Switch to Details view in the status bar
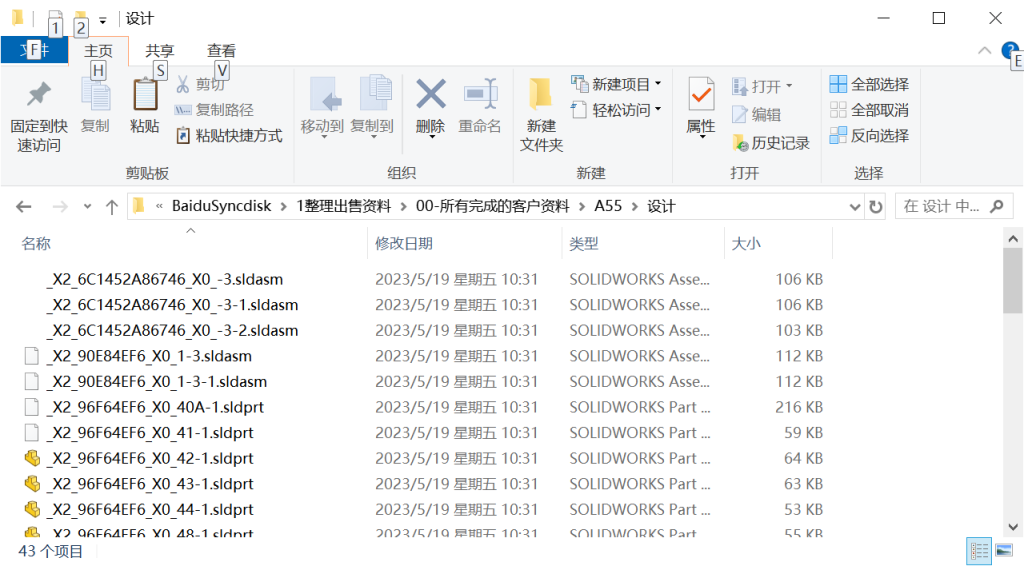The width and height of the screenshot is (1024, 566). click(x=979, y=551)
